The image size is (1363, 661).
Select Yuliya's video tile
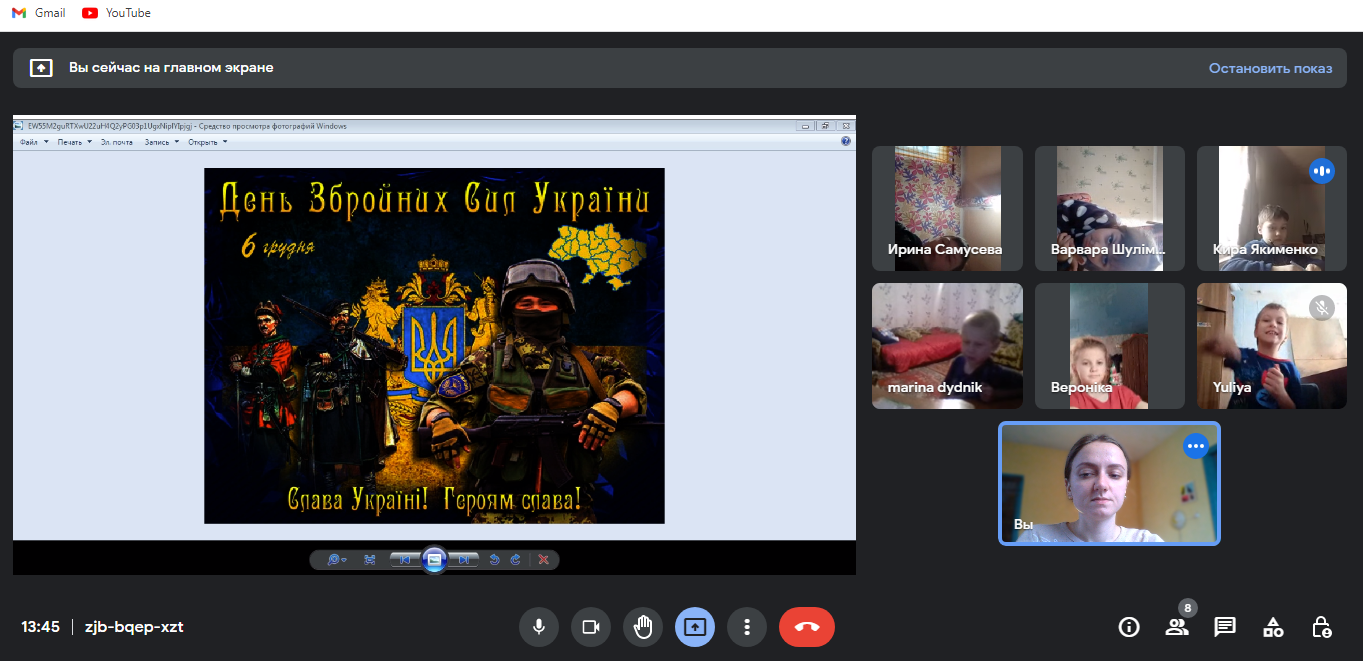coord(1272,346)
